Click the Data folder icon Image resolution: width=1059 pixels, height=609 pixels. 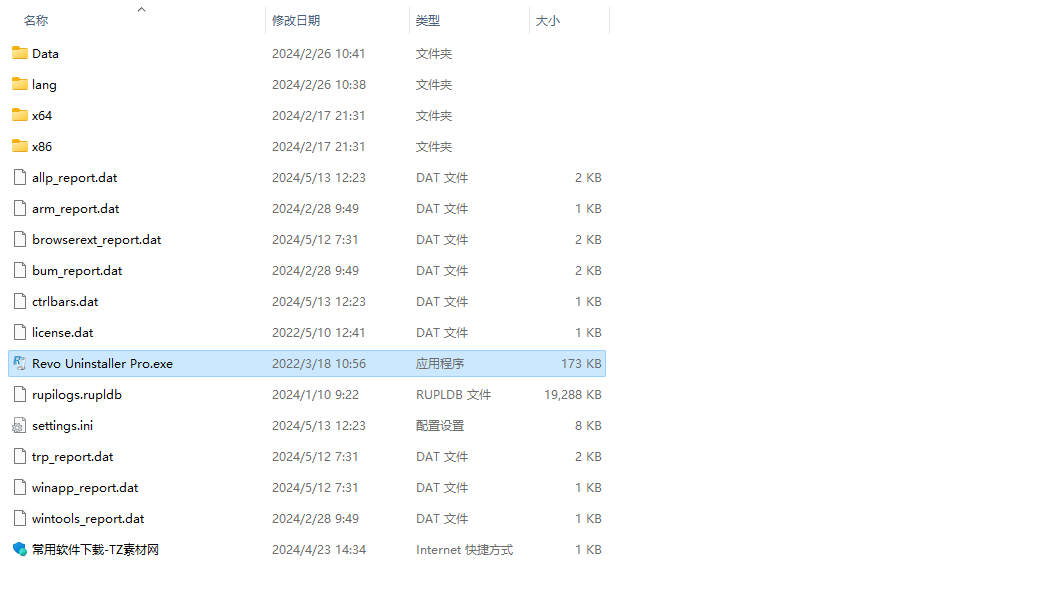[20, 53]
